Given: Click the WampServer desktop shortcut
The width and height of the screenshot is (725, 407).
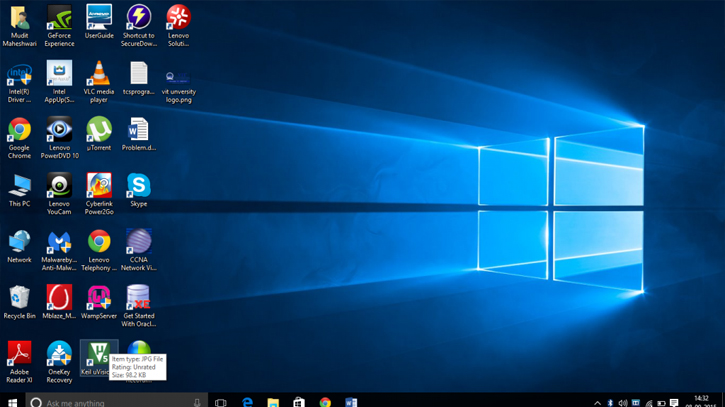Looking at the screenshot, I should click(98, 298).
